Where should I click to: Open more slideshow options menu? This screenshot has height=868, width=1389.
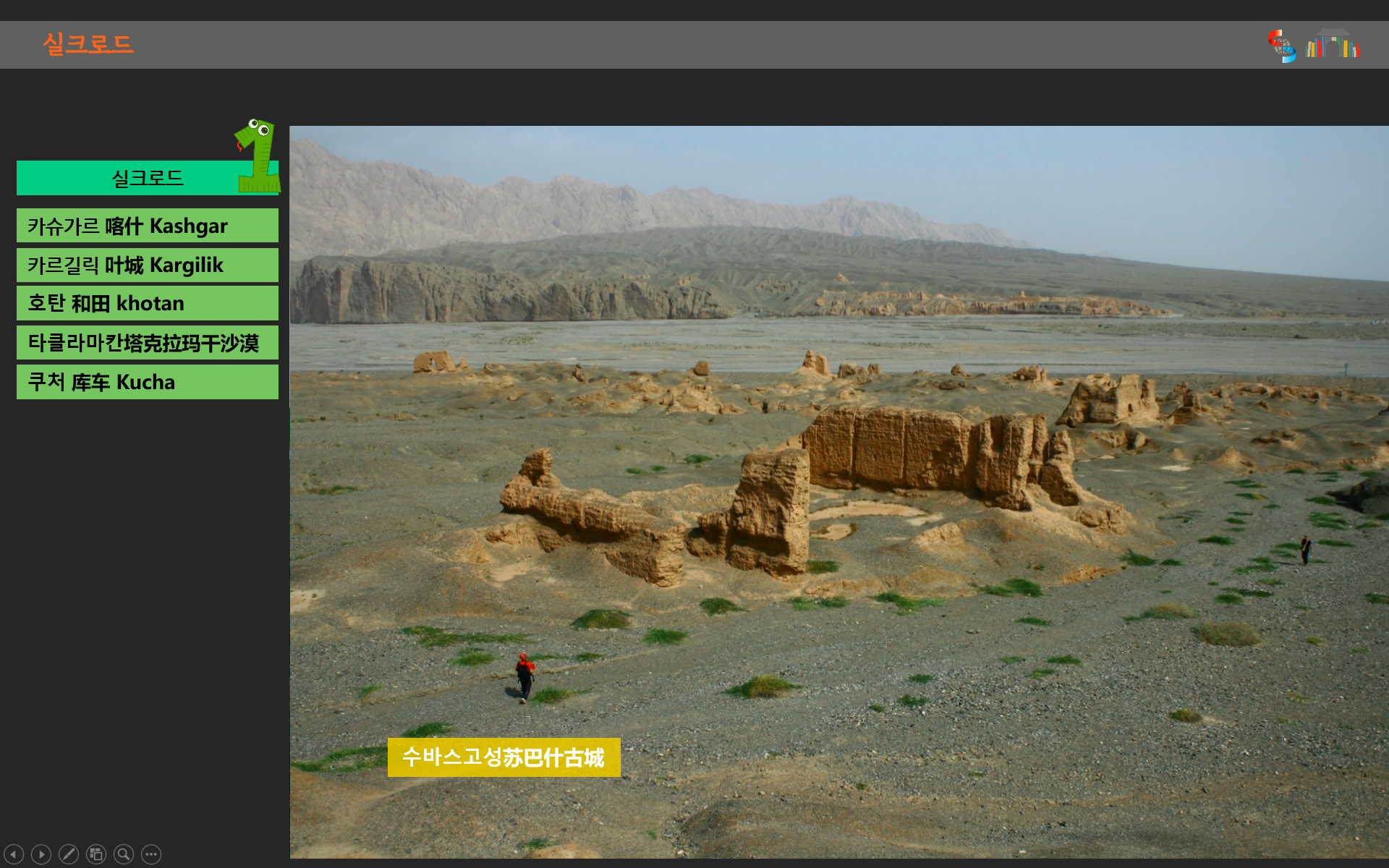pyautogui.click(x=151, y=854)
